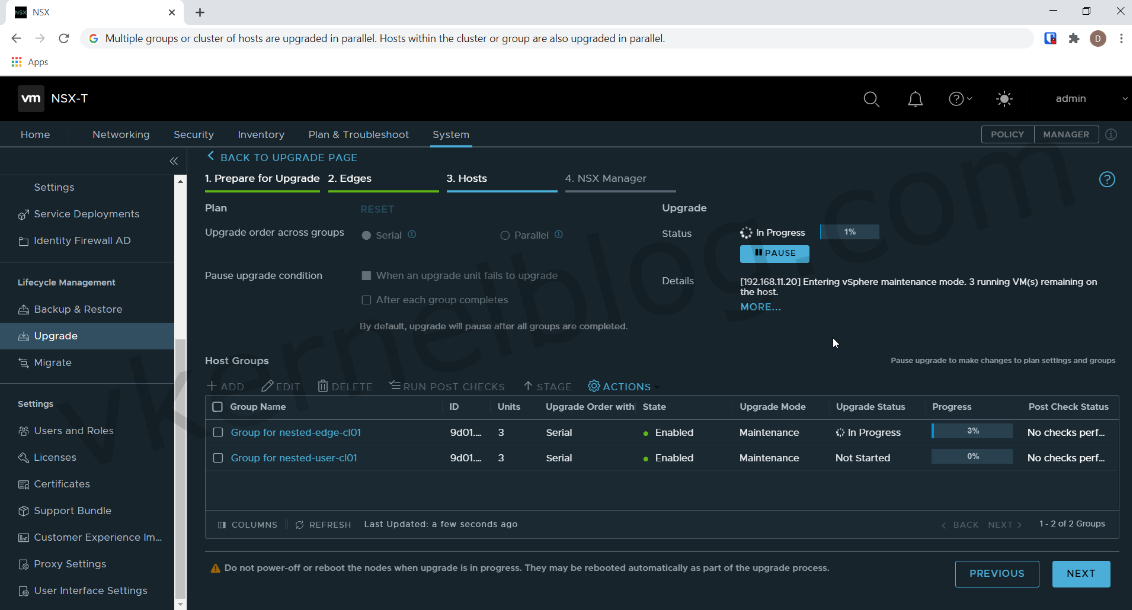Collapse the left navigation panel
The image size is (1132, 610).
pos(173,160)
